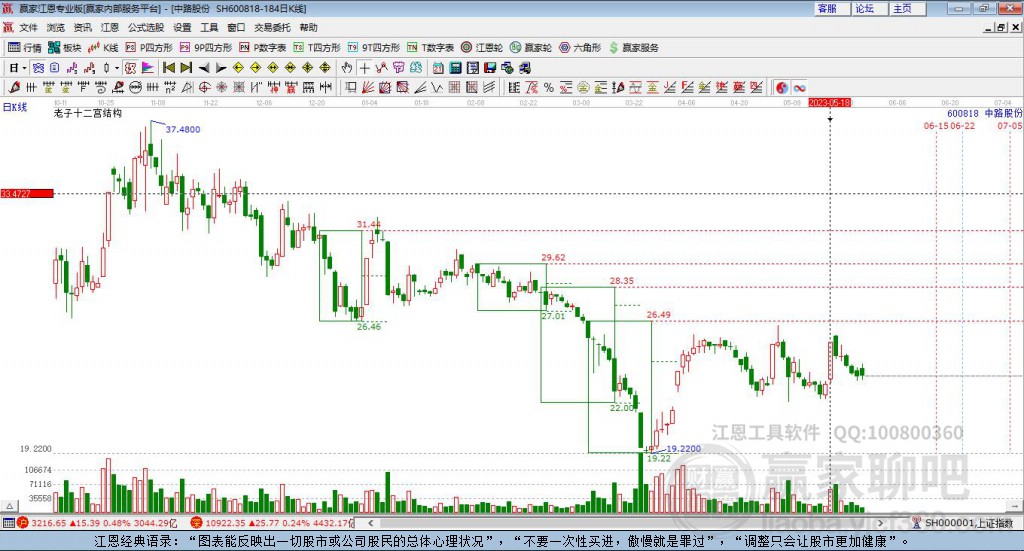This screenshot has height=551, width=1024.
Task: Jump to the first bar icon
Action: [x=169, y=68]
